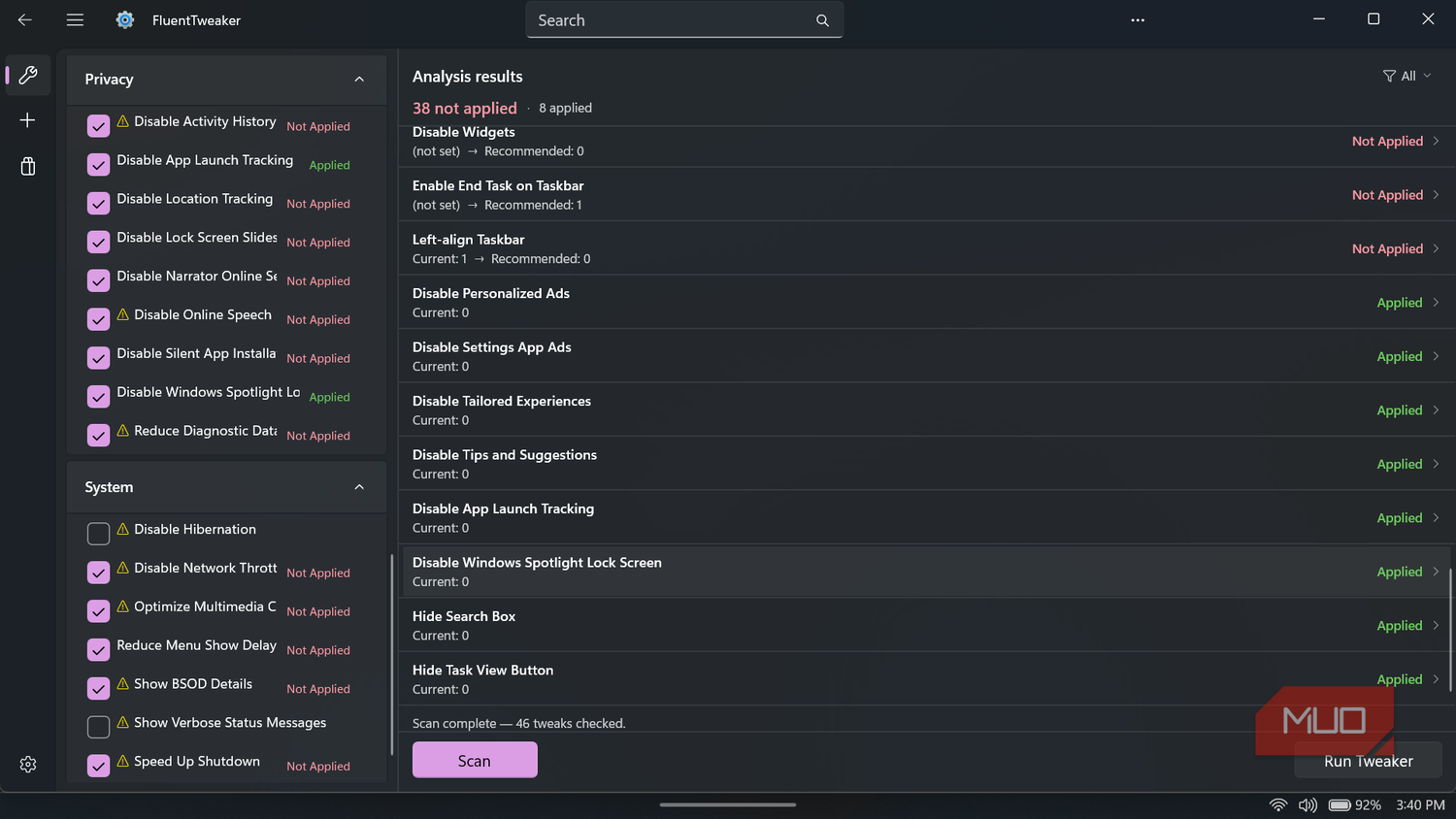Expand Disable Personalized Ads chevron
Screen dimensions: 1456x819
pyautogui.click(x=1436, y=302)
